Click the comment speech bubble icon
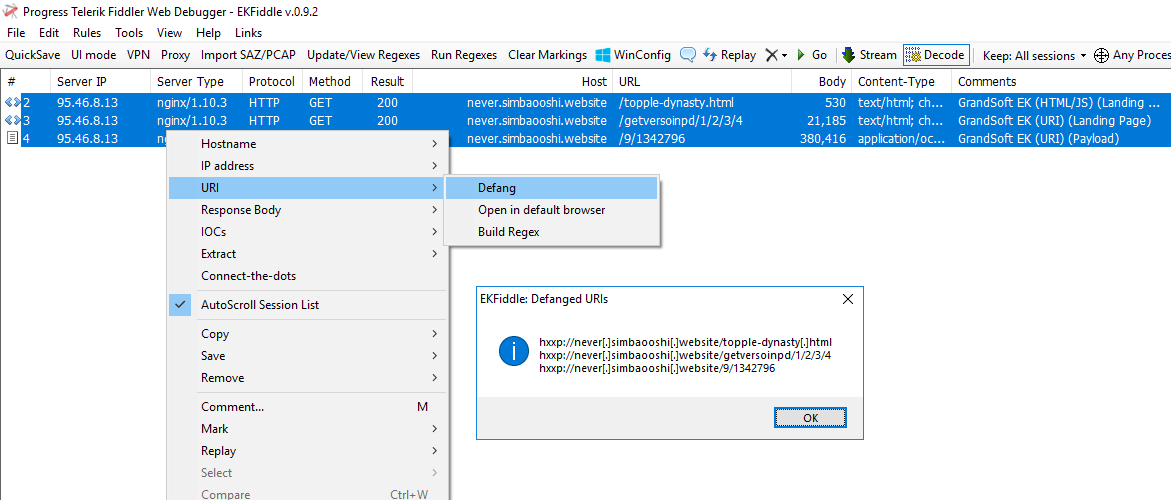The width and height of the screenshot is (1171, 500). 688,55
